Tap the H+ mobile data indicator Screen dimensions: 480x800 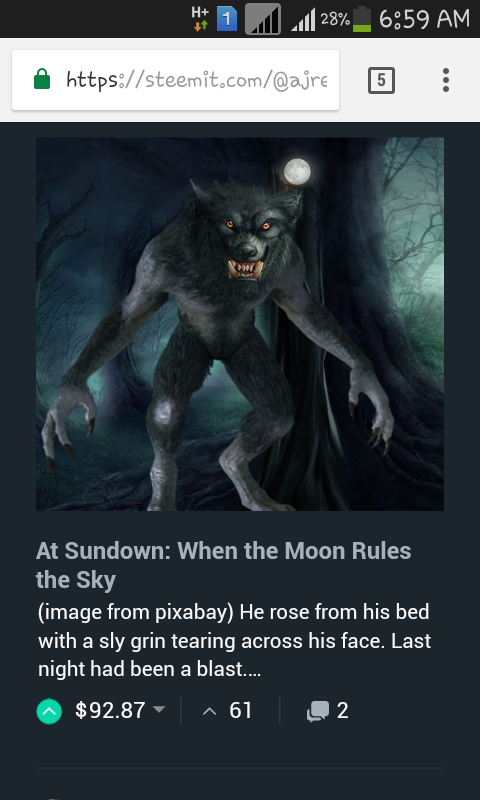200,19
